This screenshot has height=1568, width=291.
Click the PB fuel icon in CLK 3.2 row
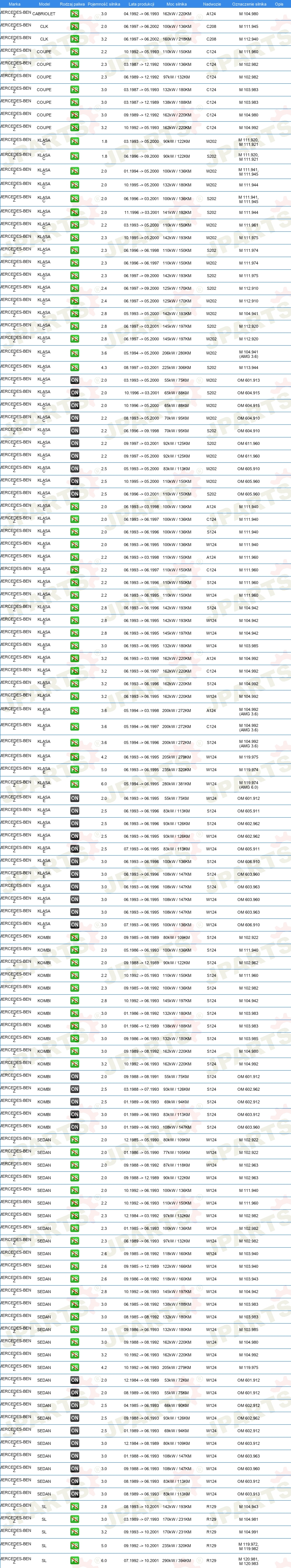[x=74, y=39]
